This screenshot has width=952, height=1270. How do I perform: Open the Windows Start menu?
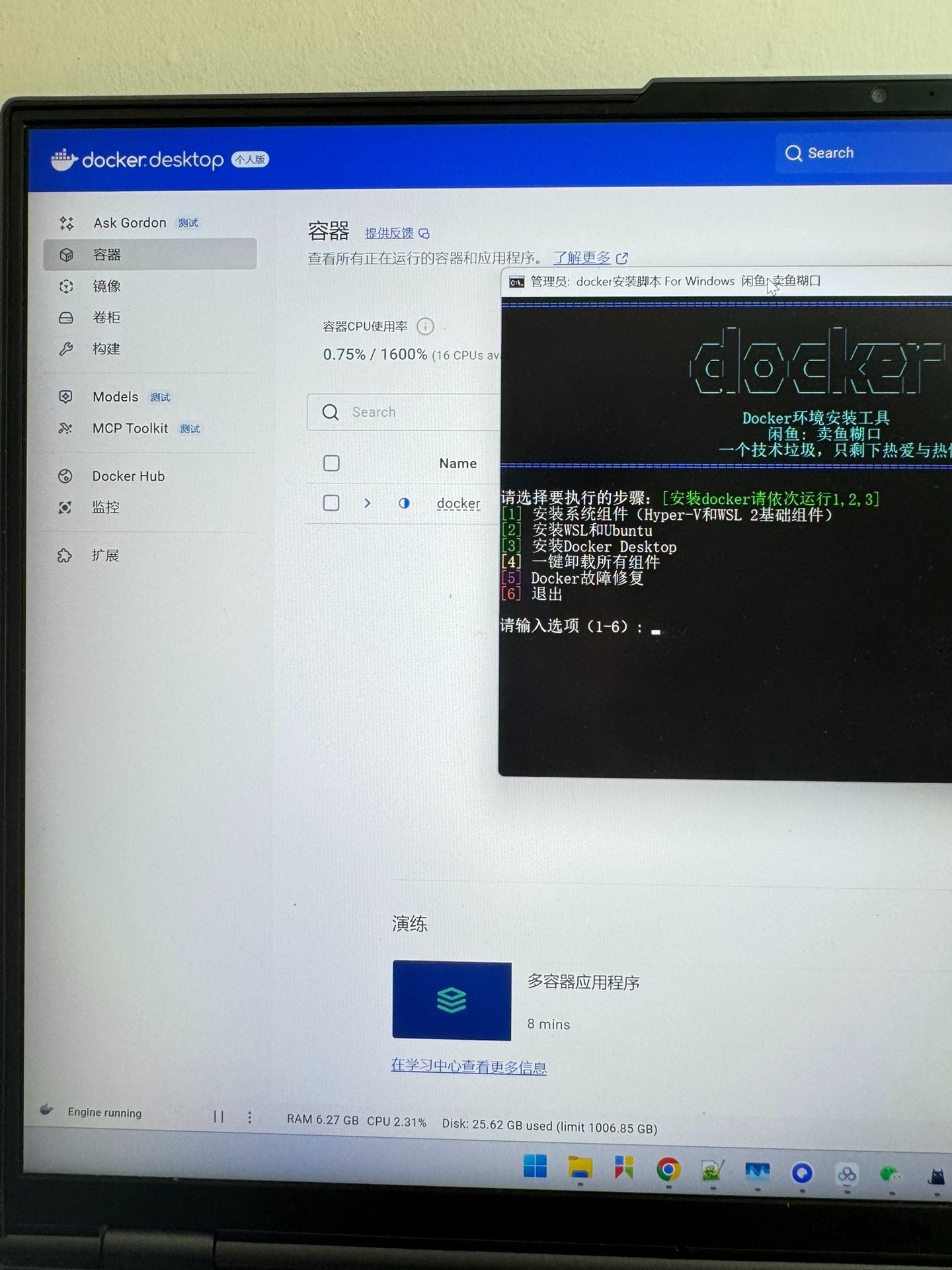pyautogui.click(x=535, y=1166)
